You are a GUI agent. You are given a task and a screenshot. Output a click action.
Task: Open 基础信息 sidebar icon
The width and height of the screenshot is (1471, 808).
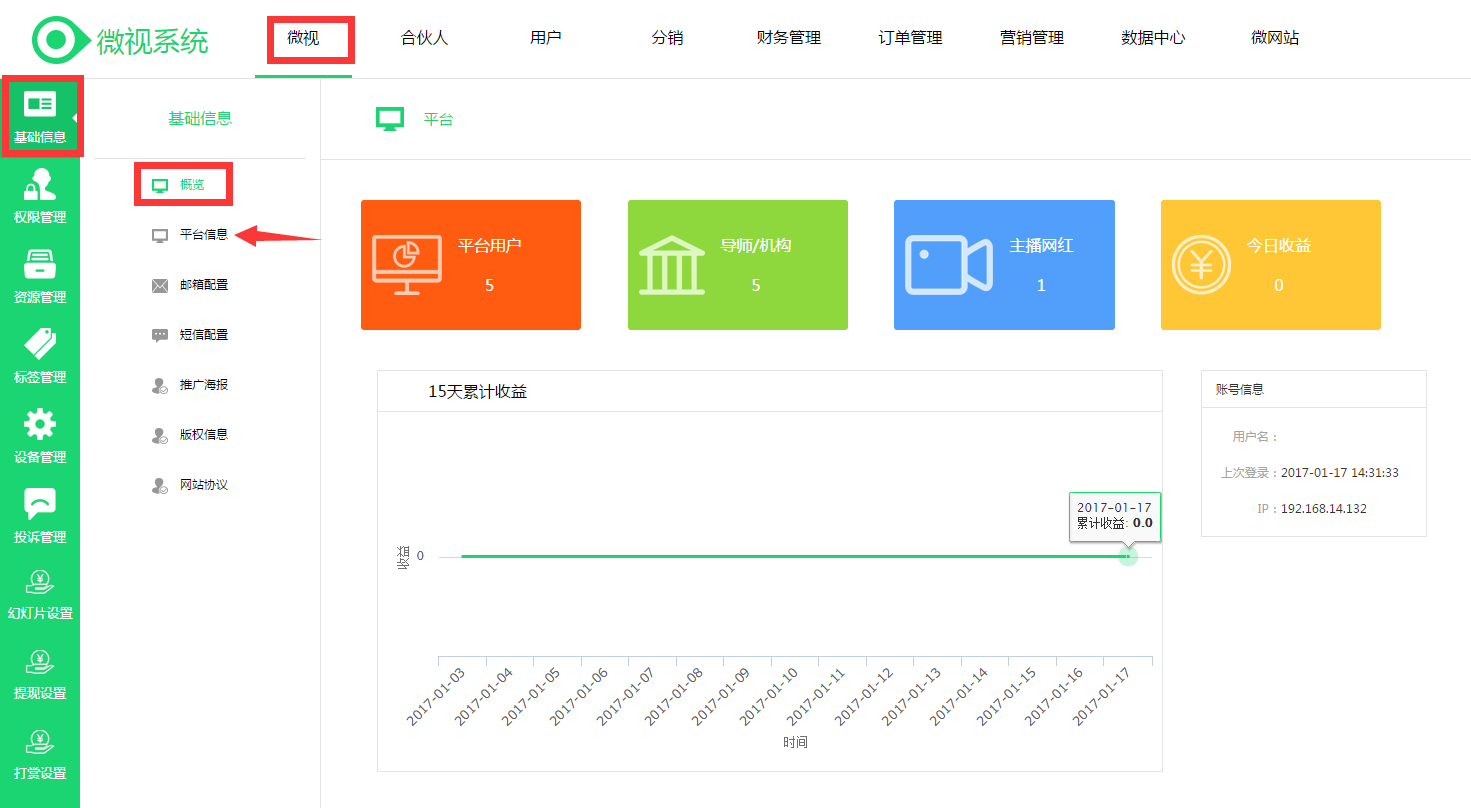(x=40, y=103)
